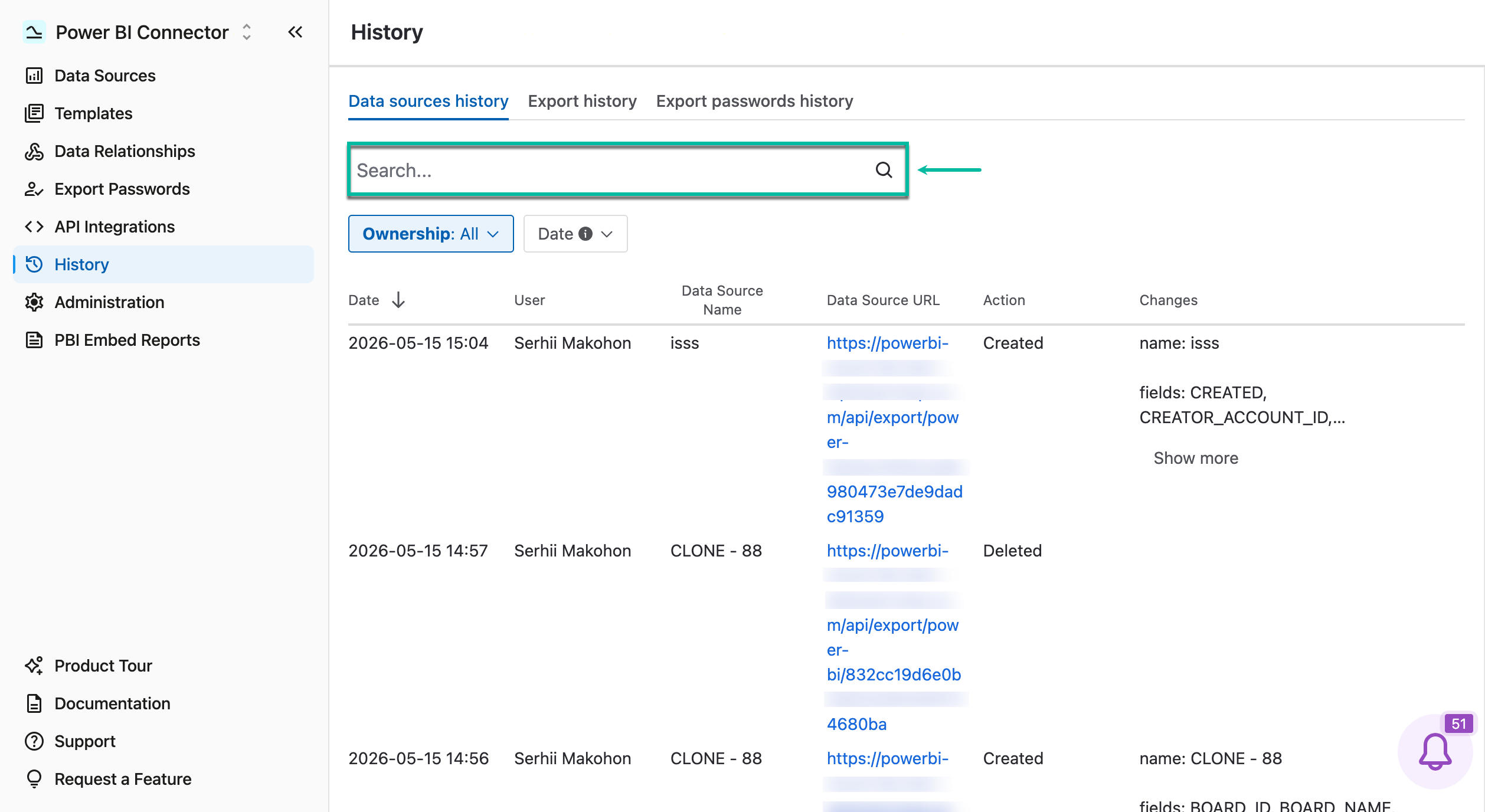Click the Documentation file icon
Screen dimensions: 1485x812
click(34, 703)
